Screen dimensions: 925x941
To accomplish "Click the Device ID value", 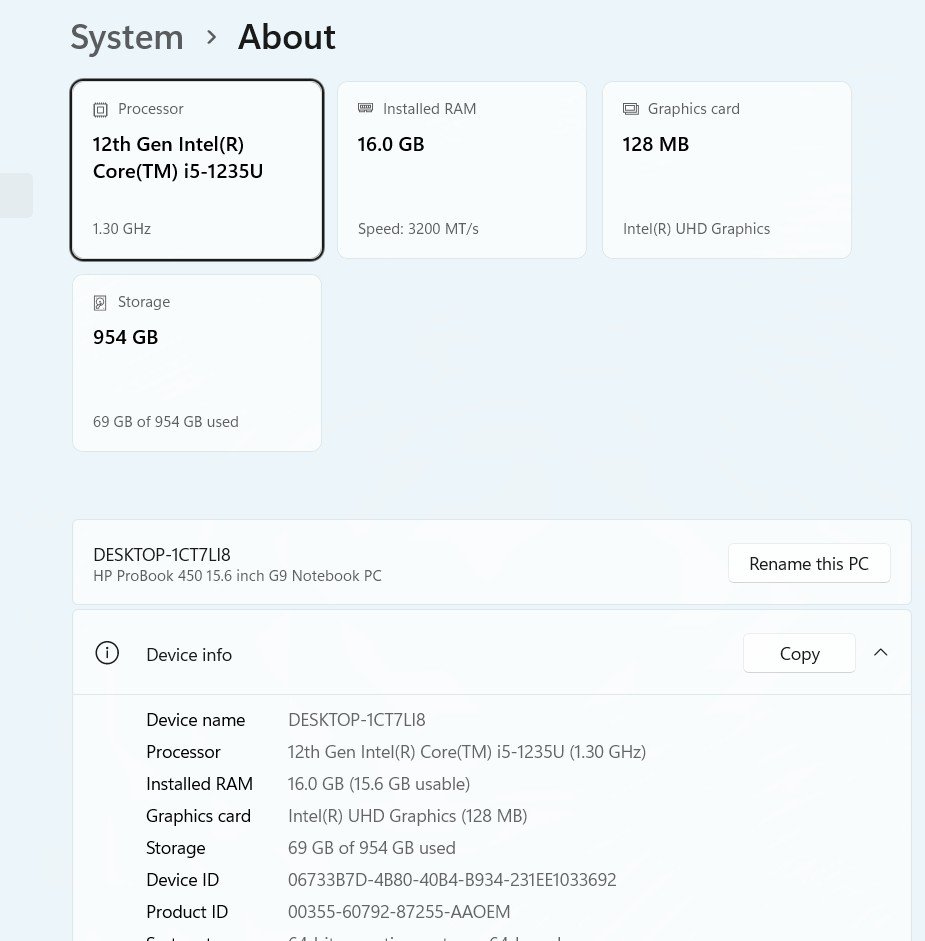I will tap(452, 880).
